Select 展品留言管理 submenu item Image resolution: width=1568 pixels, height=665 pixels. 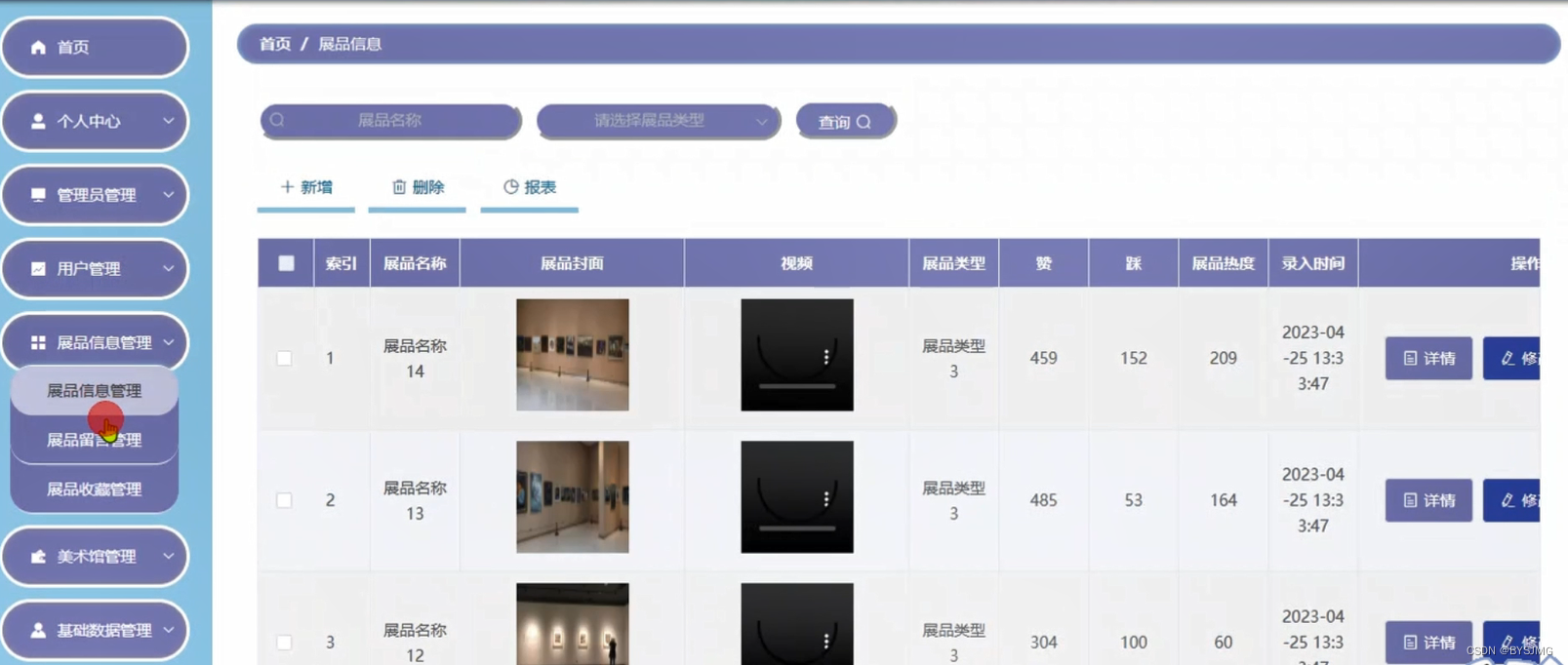pos(95,440)
